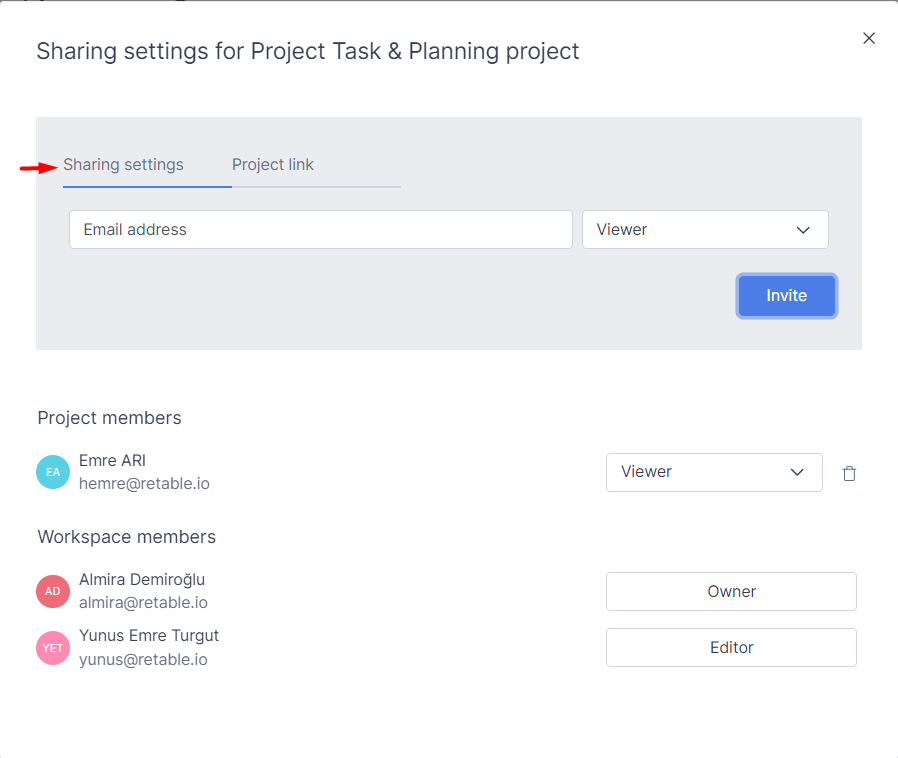Image resolution: width=898 pixels, height=758 pixels.
Task: Open the Project link tab
Action: (x=273, y=165)
